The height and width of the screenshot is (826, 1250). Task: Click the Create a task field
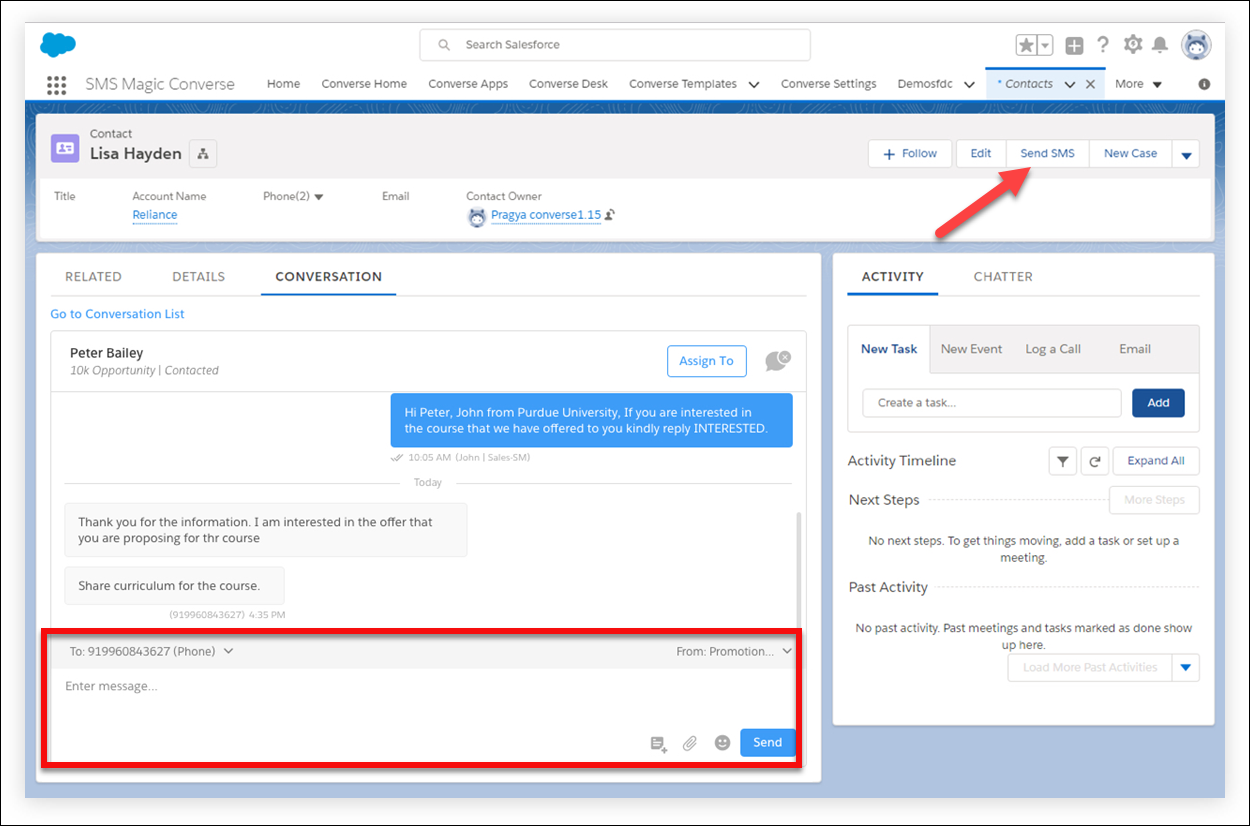click(x=992, y=403)
